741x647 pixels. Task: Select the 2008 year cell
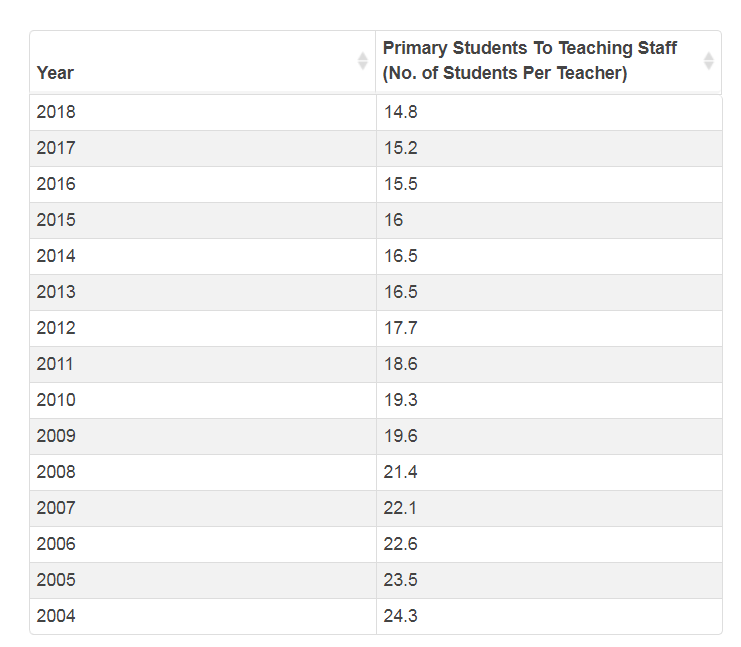pyautogui.click(x=56, y=472)
